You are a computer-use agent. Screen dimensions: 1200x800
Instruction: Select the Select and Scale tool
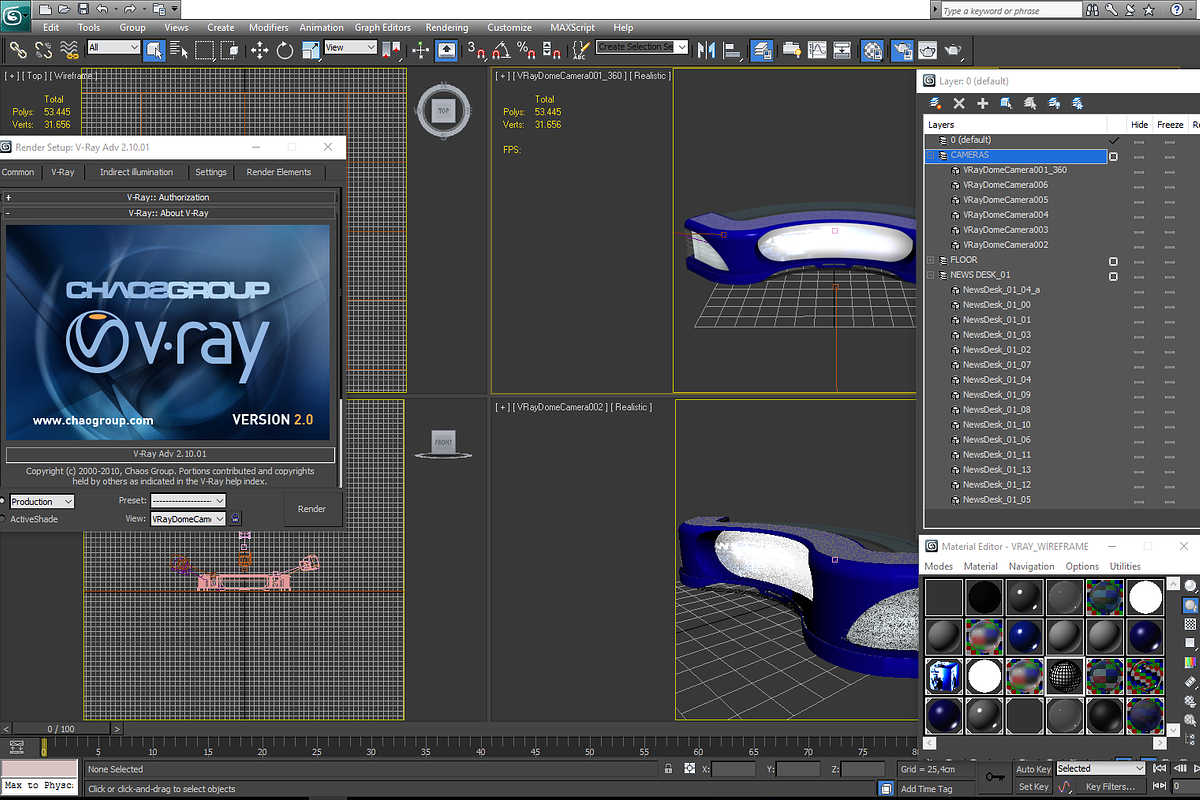pos(310,49)
